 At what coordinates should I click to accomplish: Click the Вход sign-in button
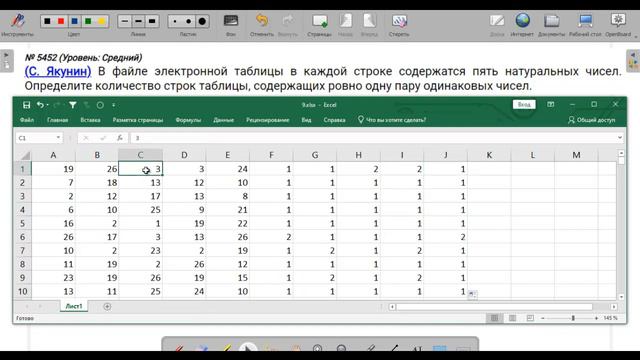[524, 104]
